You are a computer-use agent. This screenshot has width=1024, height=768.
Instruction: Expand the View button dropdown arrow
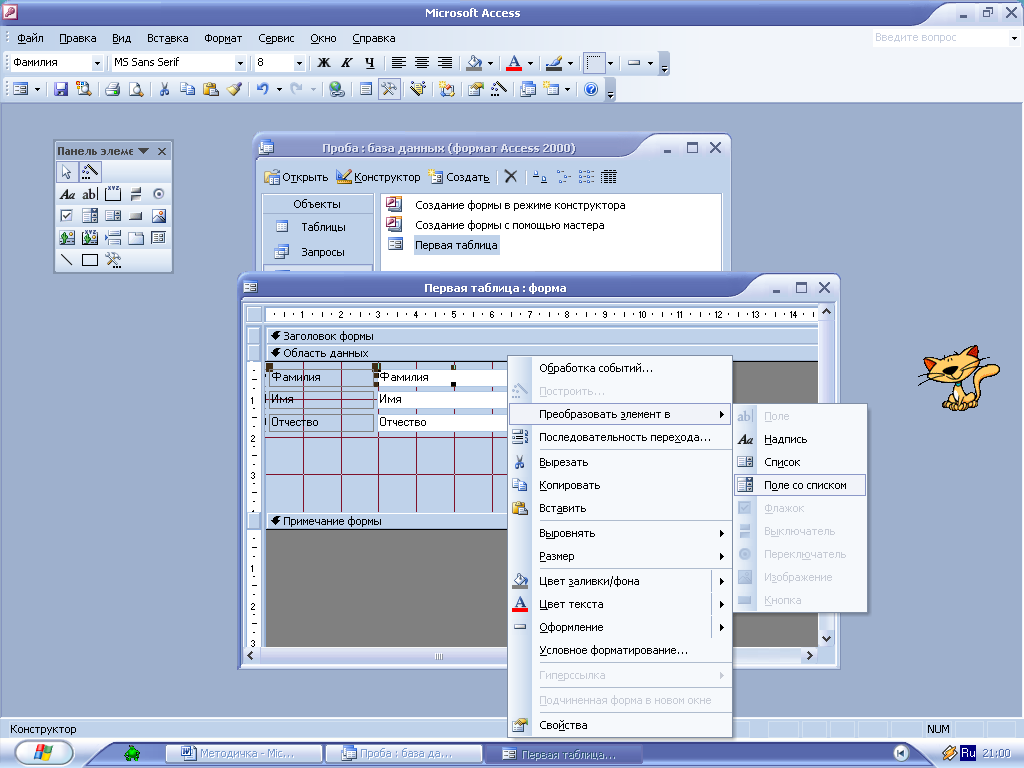click(x=37, y=89)
